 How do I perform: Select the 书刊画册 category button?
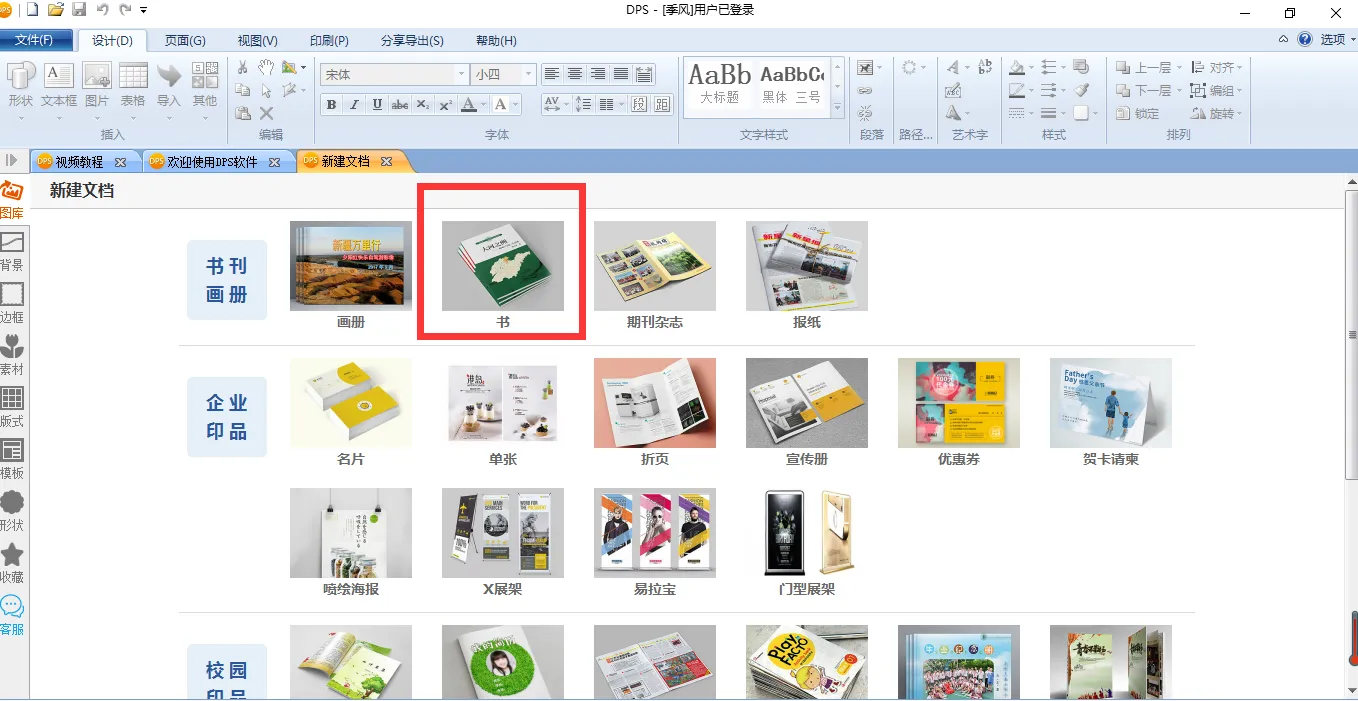pyautogui.click(x=227, y=280)
